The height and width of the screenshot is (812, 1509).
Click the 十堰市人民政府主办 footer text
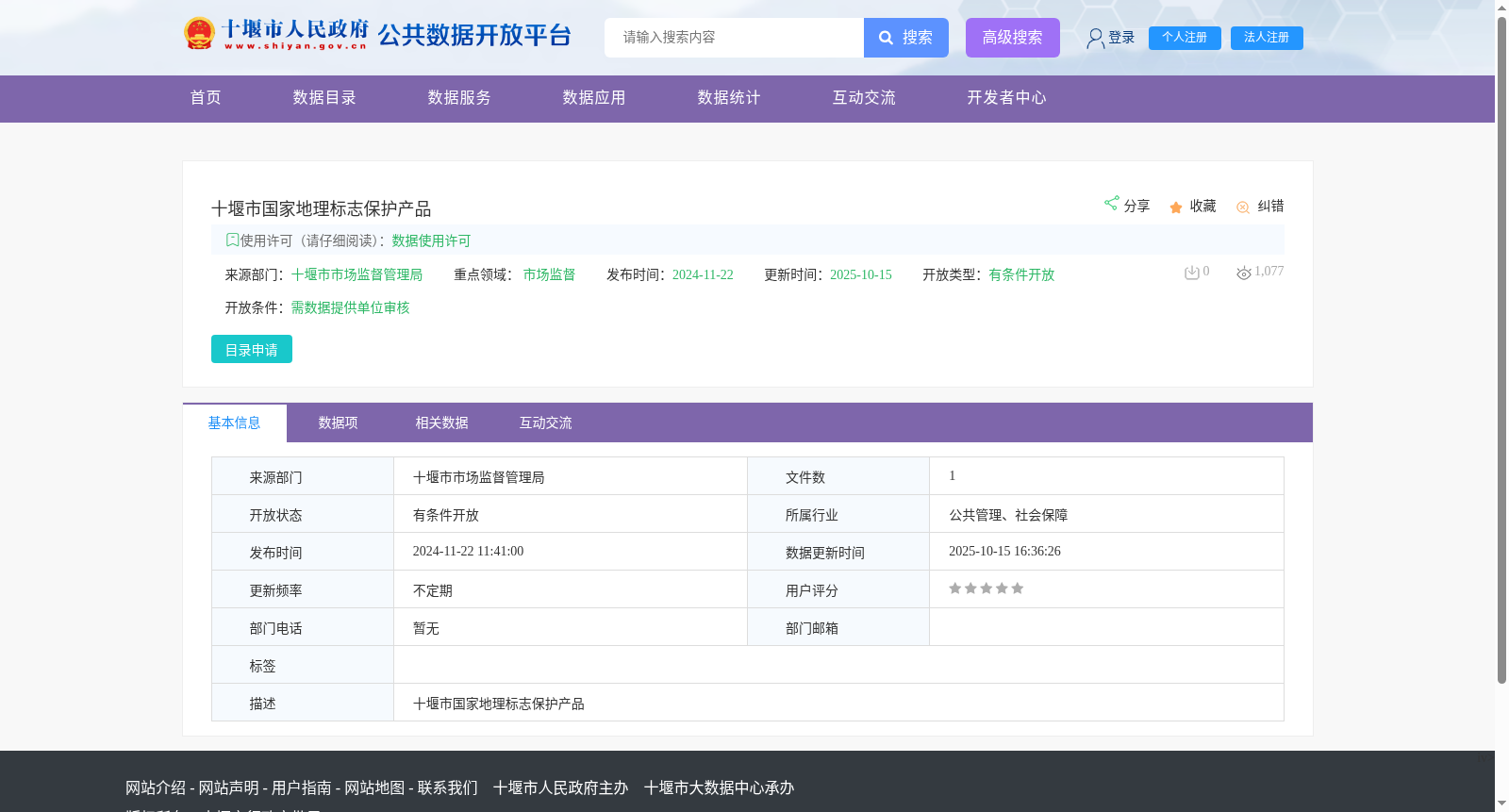(560, 787)
